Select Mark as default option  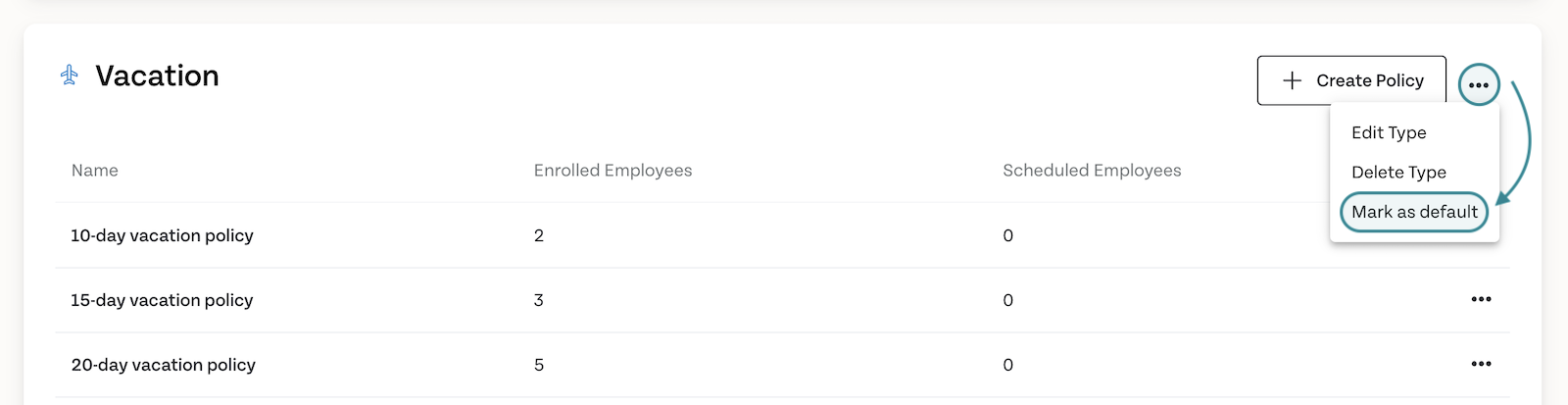(1414, 212)
